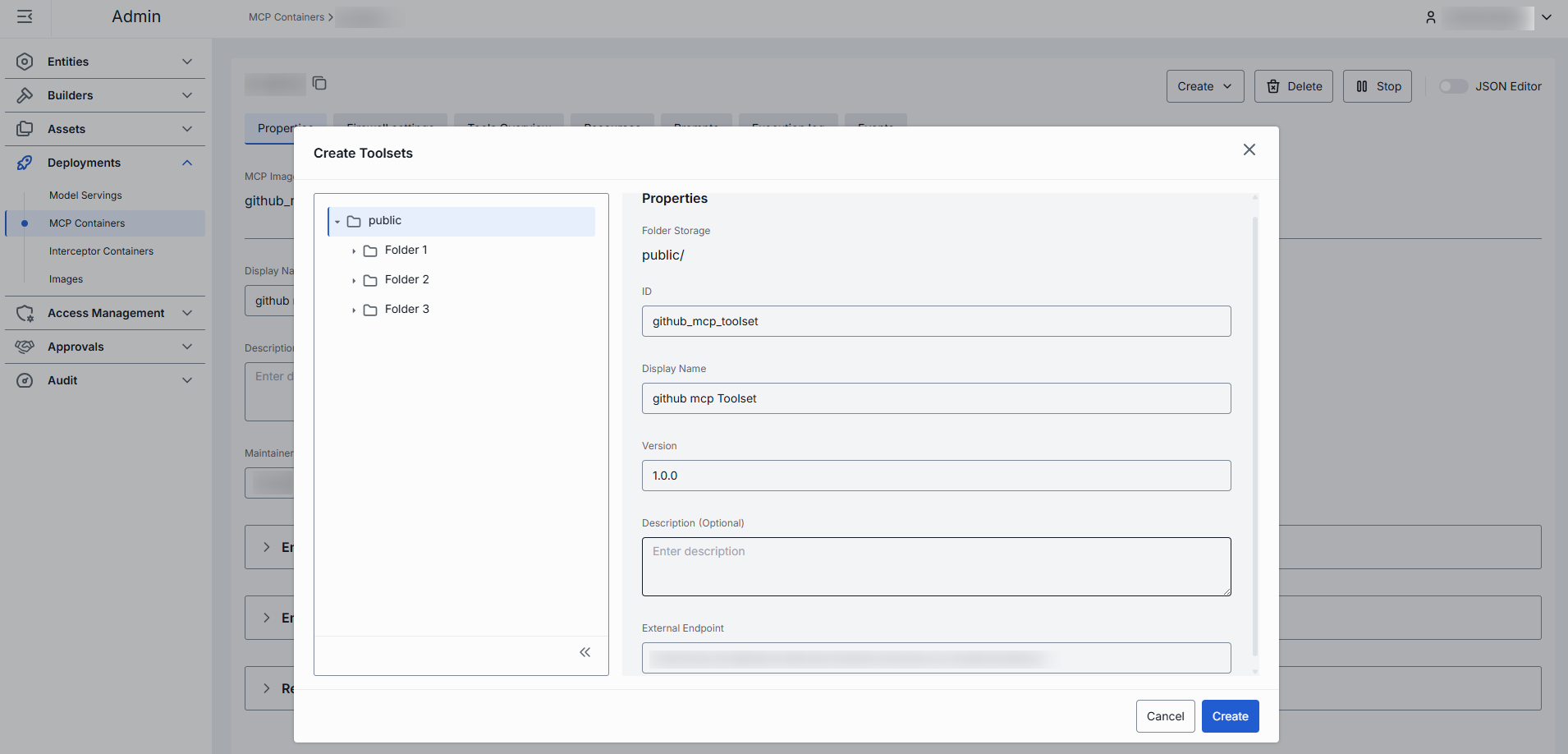Click the Builders hammer icon
This screenshot has height=754, width=1568.
(25, 95)
